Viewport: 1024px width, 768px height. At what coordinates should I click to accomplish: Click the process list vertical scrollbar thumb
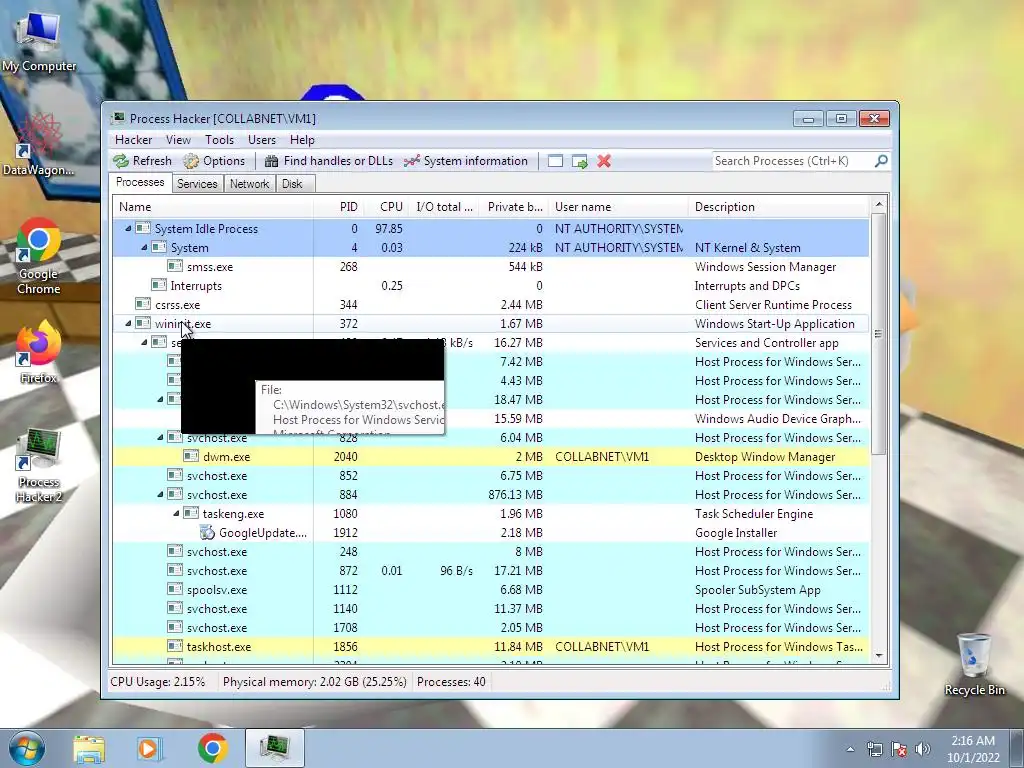[879, 333]
